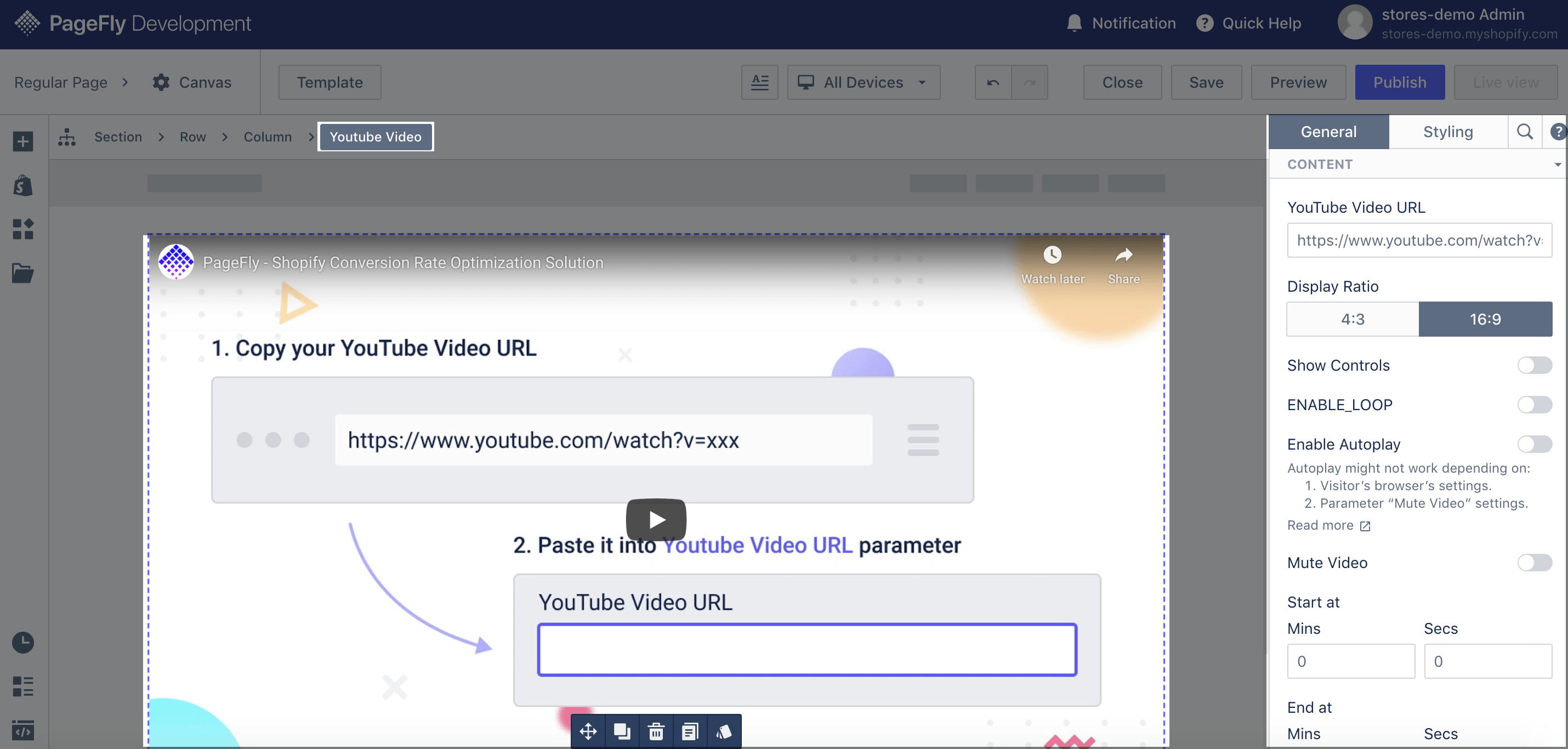Focus the YouTube Video URL field
This screenshot has width=1568, height=749.
[1419, 240]
